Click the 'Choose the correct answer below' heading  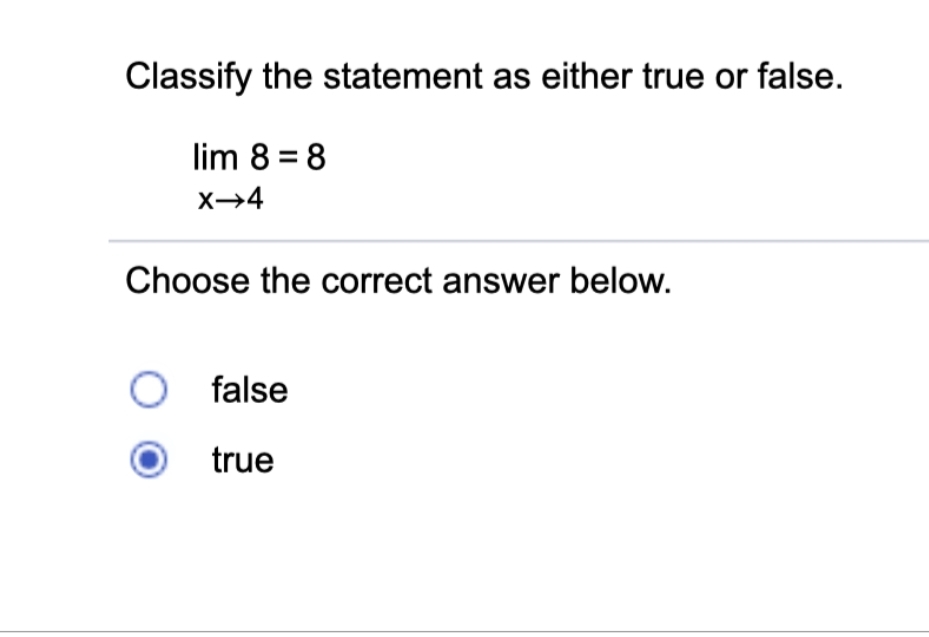[400, 281]
